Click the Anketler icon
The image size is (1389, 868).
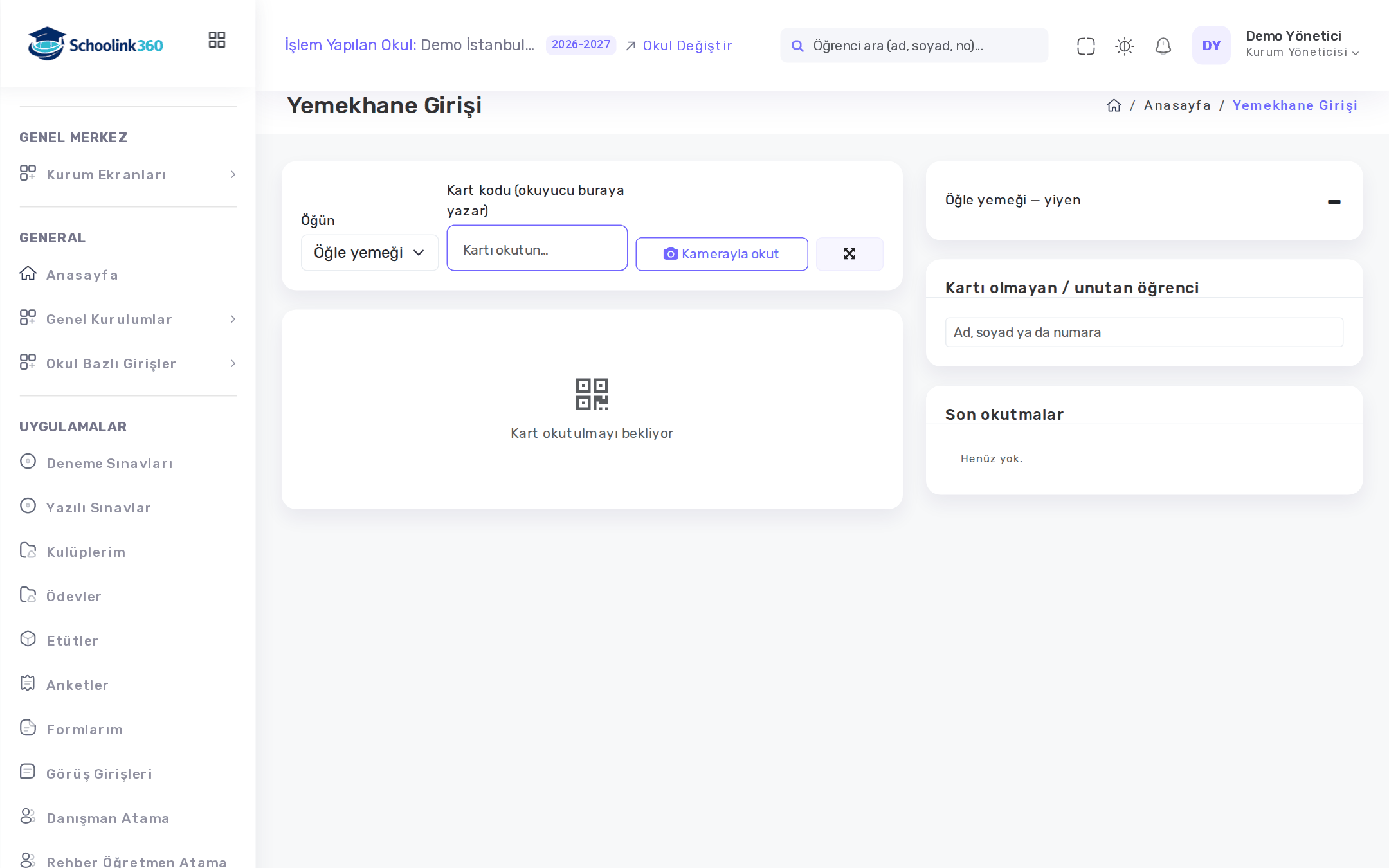[28, 683]
